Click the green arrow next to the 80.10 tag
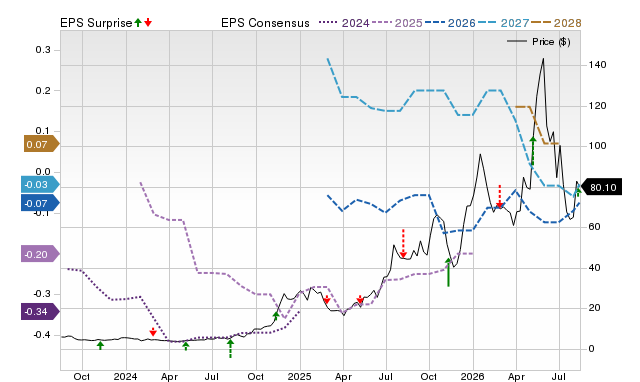The image size is (640, 382). point(578,192)
